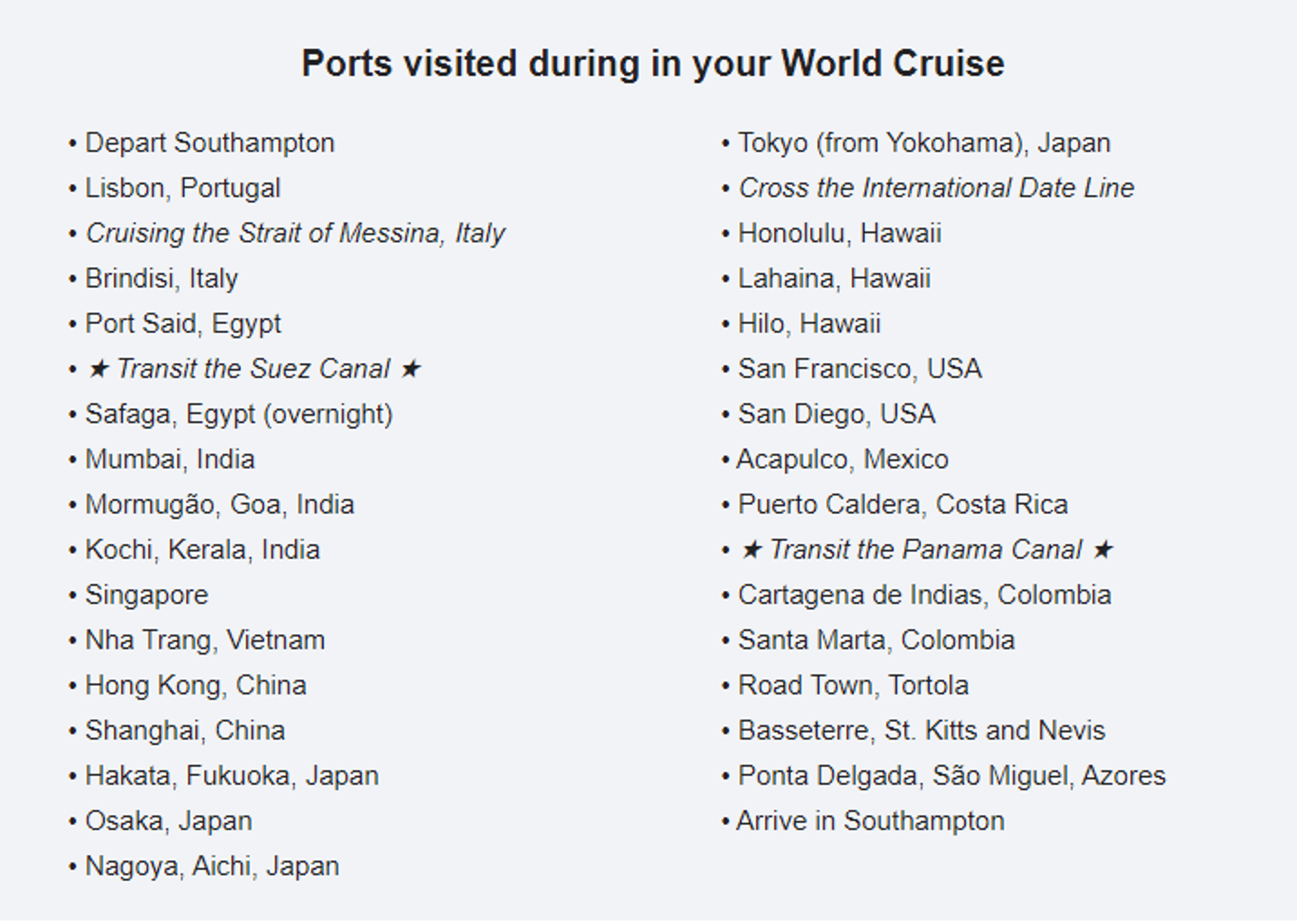This screenshot has width=1297, height=924.
Task: Click 'Nagoya, Aichi, Japan' at the list's end
Action: click(x=212, y=867)
